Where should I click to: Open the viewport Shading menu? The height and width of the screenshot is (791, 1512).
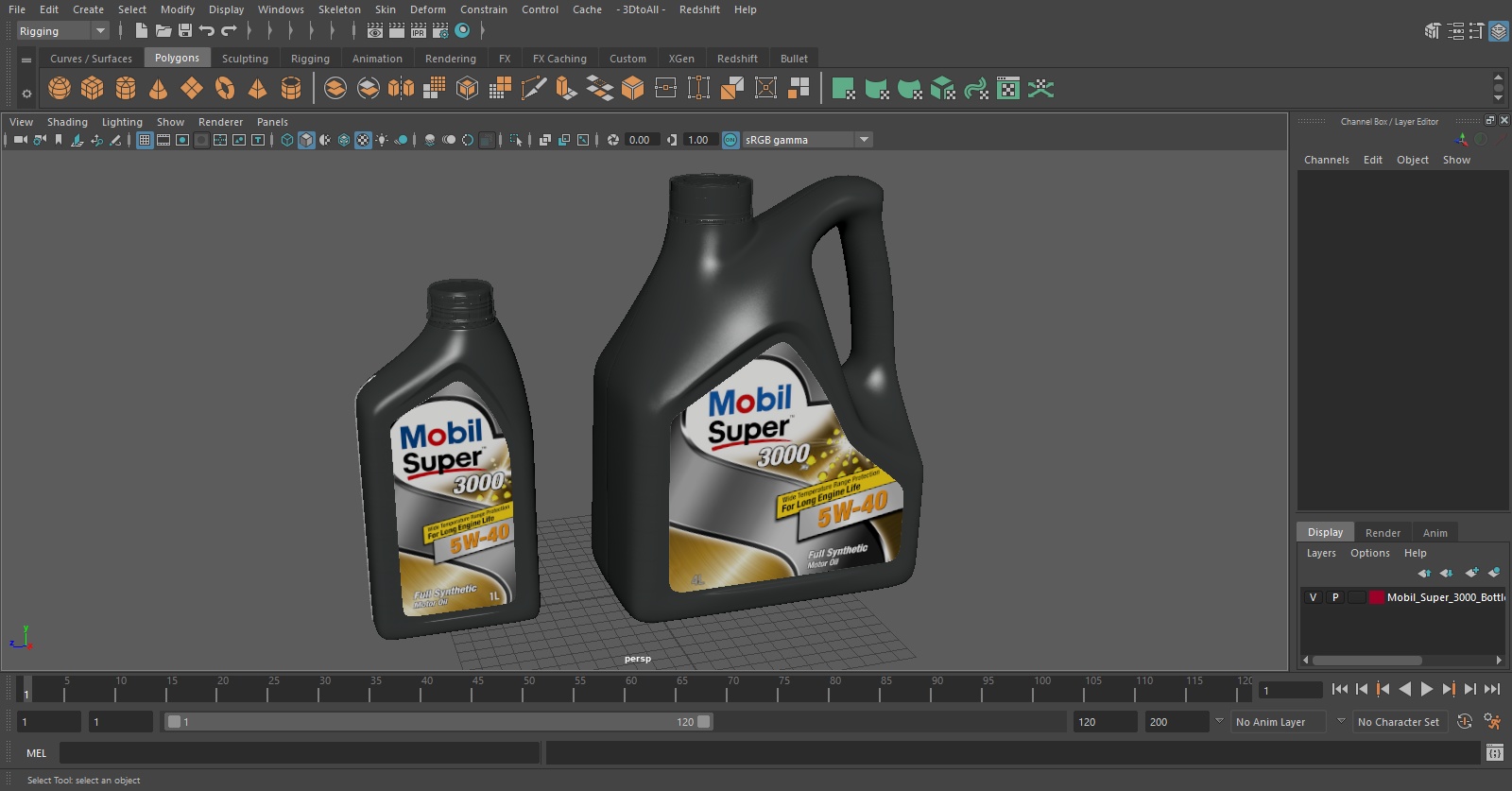tap(67, 122)
